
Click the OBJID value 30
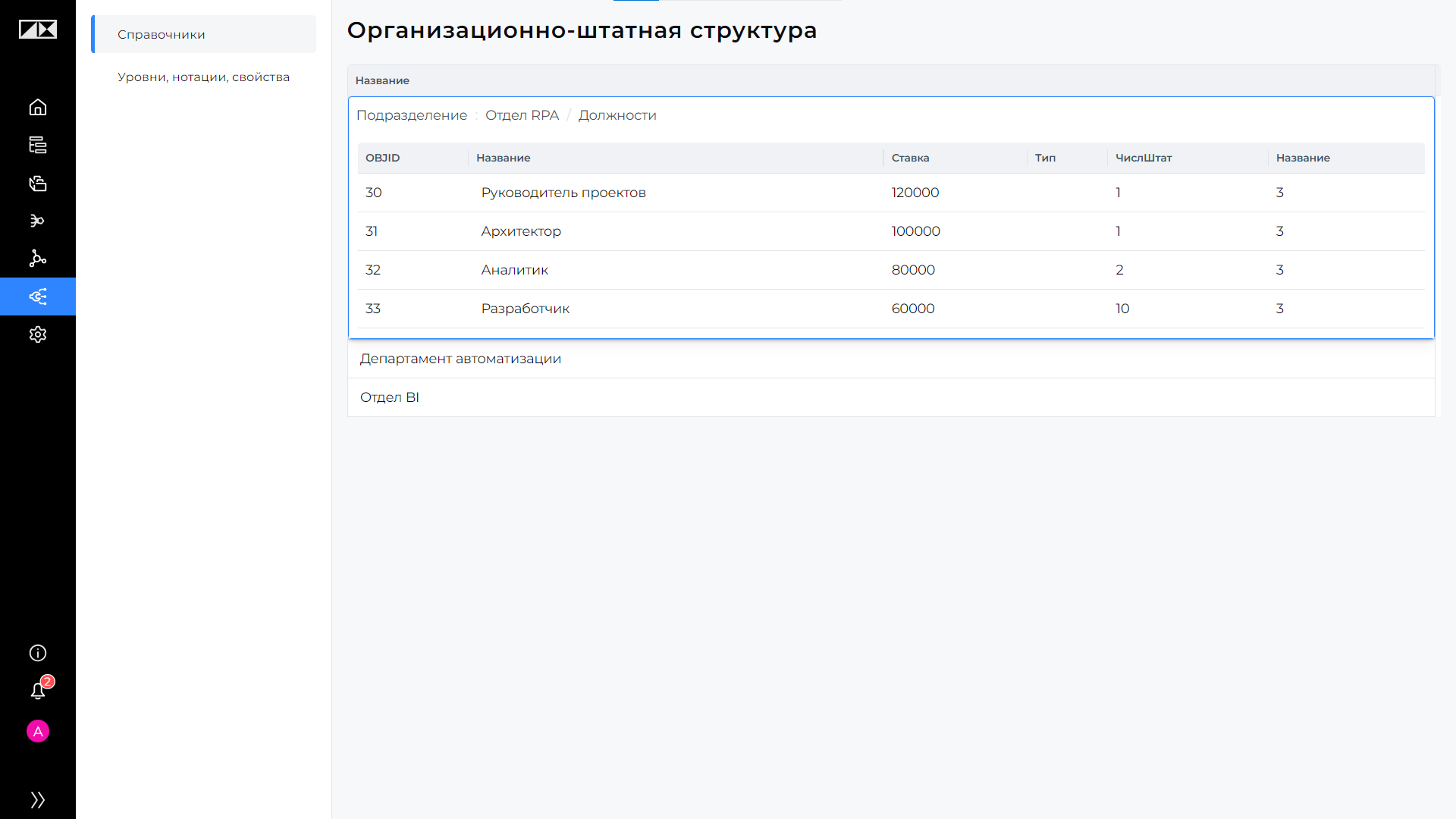[373, 193]
